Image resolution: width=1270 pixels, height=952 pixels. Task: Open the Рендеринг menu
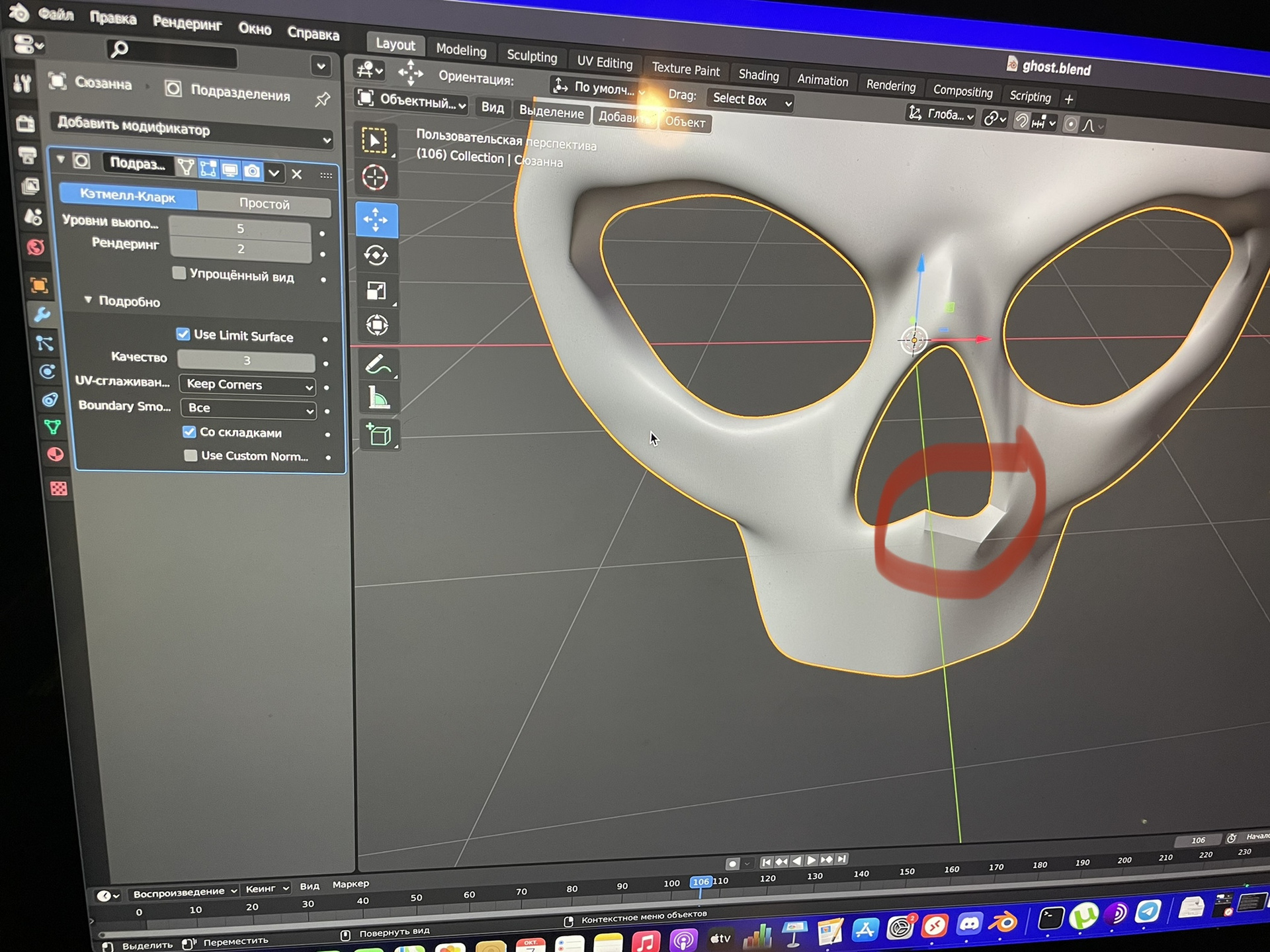(187, 23)
